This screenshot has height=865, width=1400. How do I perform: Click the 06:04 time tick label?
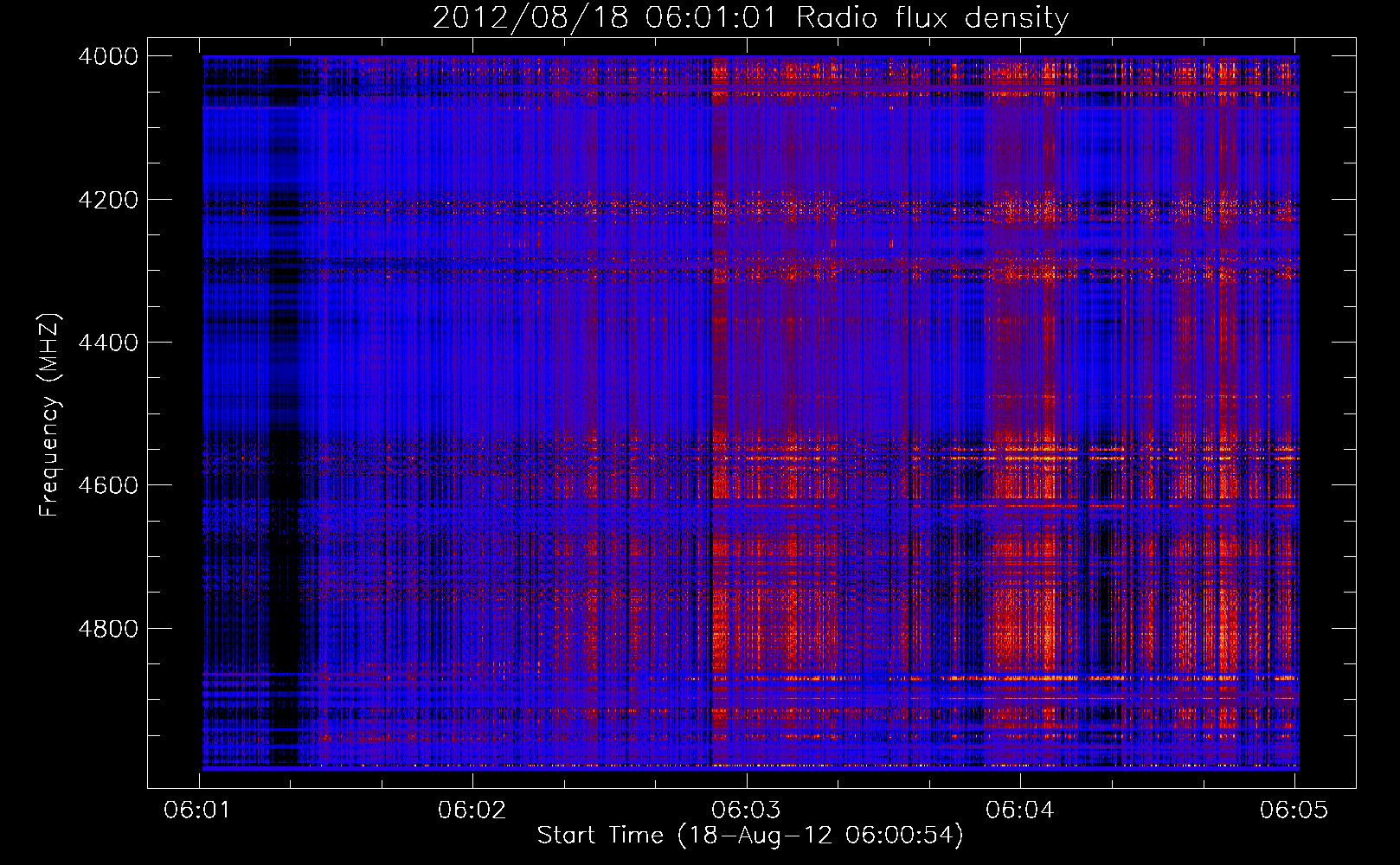tap(1020, 810)
